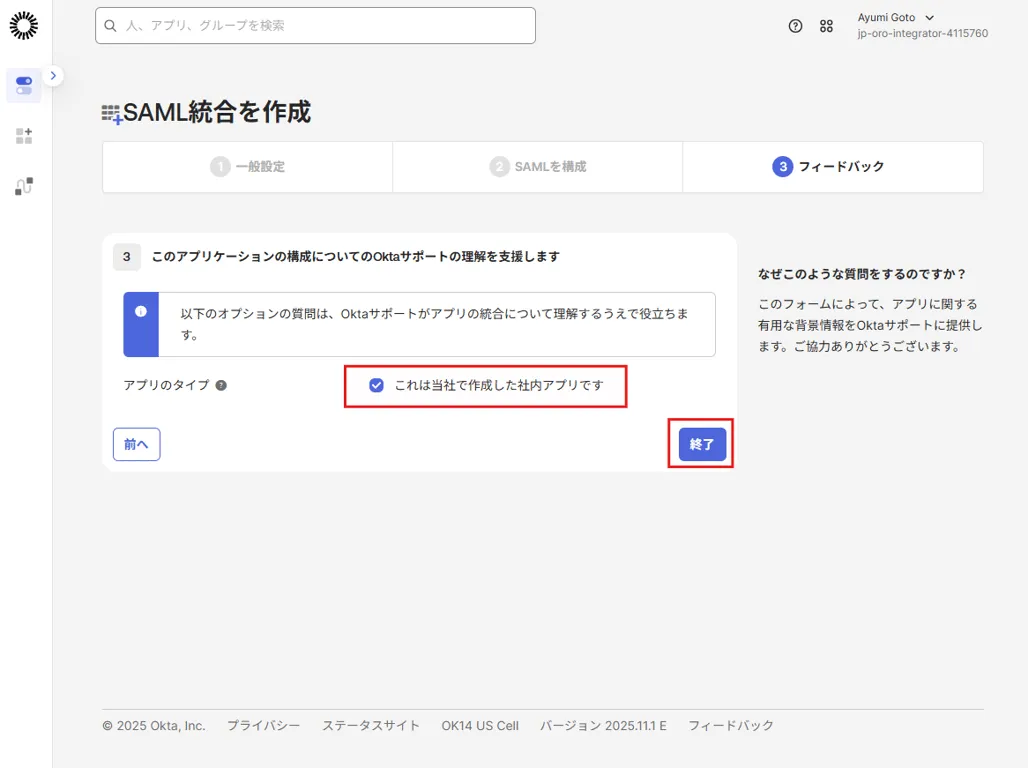Click the org name jp-oro-integrator-4115760
The height and width of the screenshot is (768, 1028).
[922, 33]
